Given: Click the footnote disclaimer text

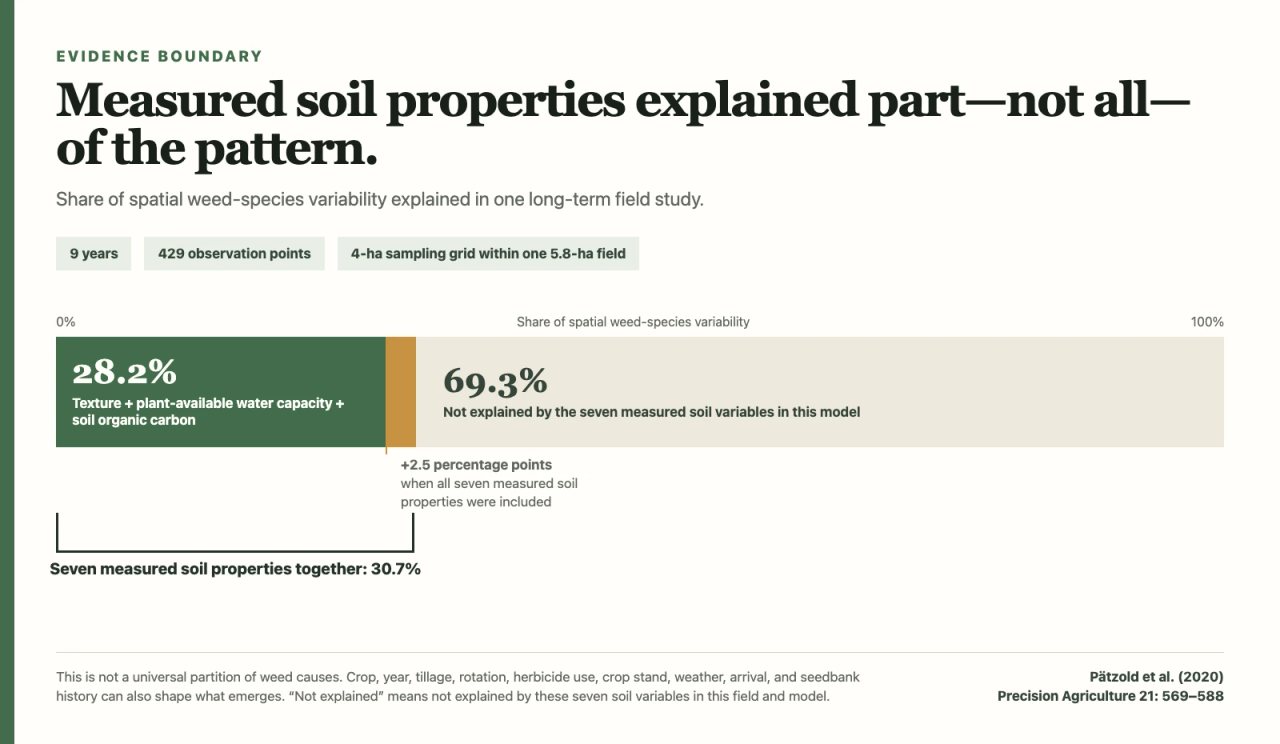Looking at the screenshot, I should pyautogui.click(x=458, y=686).
